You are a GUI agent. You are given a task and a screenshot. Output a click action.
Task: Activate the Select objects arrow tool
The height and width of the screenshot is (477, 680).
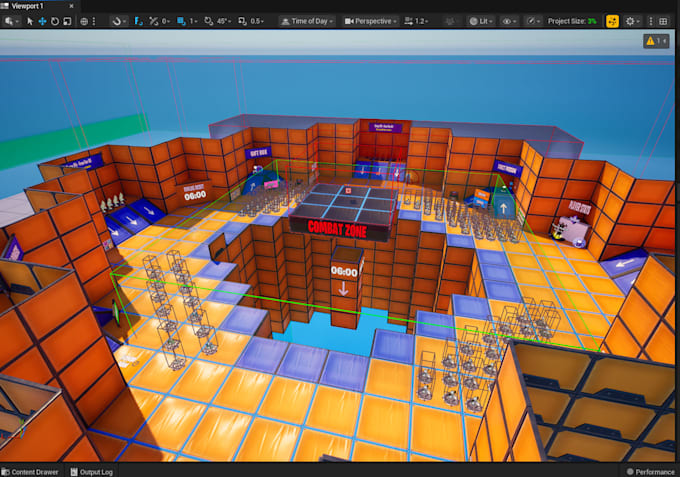click(x=30, y=21)
